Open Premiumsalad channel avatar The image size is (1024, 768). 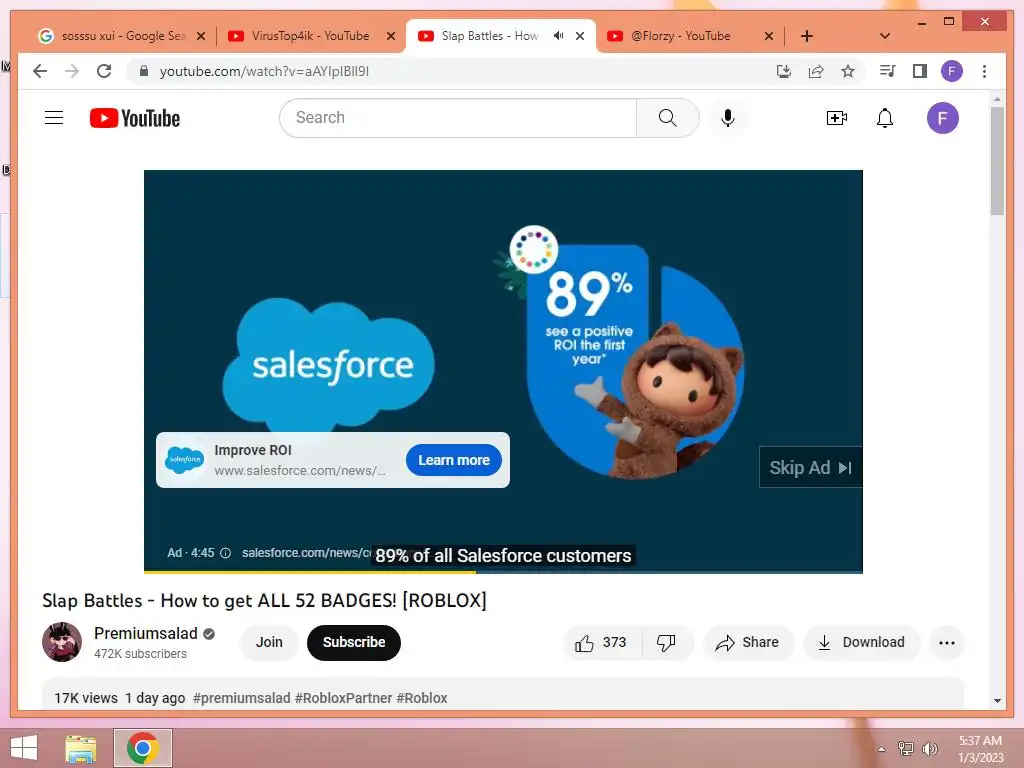tap(62, 642)
